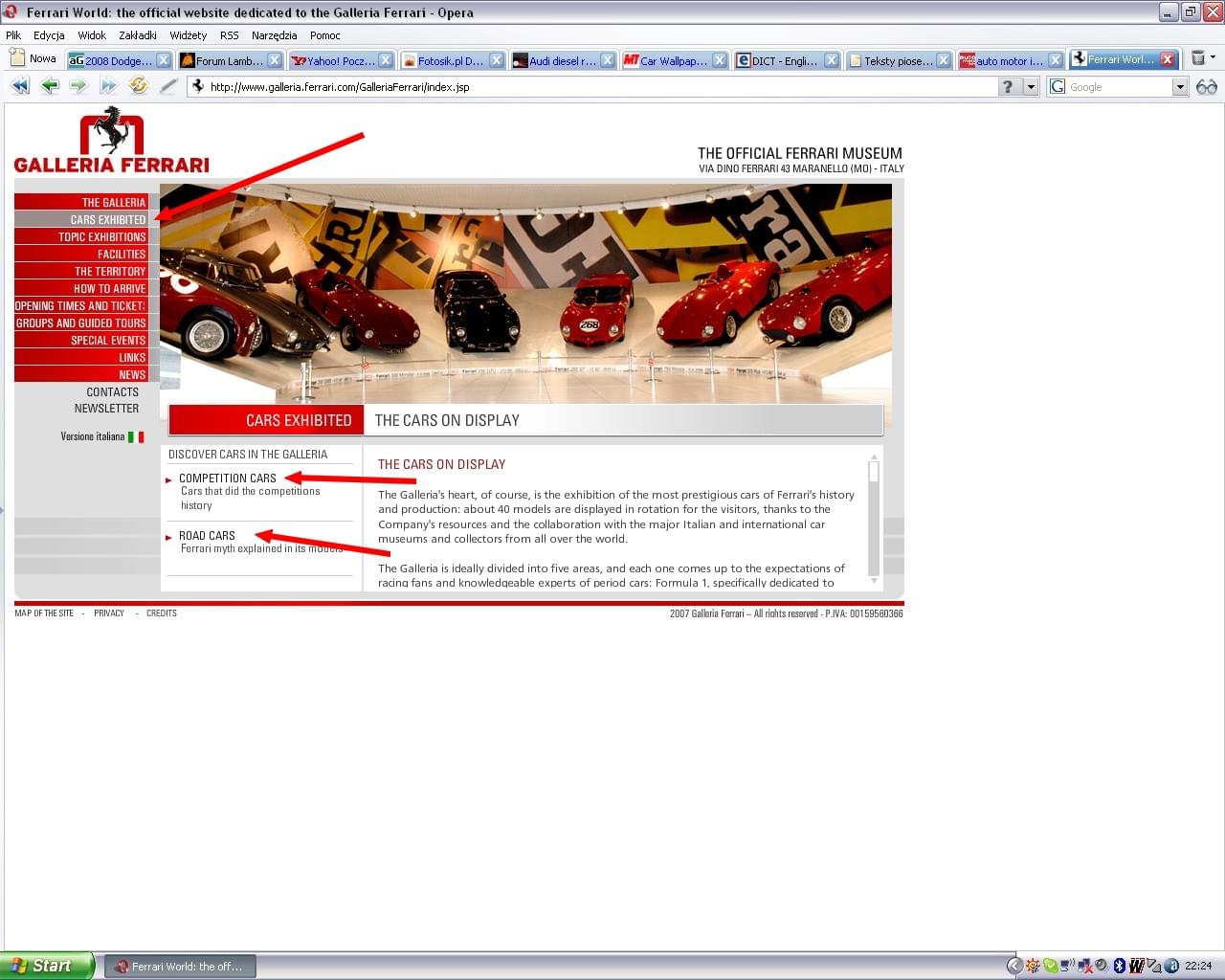
Task: Close the 2008 Dodge tab
Action: point(164,60)
